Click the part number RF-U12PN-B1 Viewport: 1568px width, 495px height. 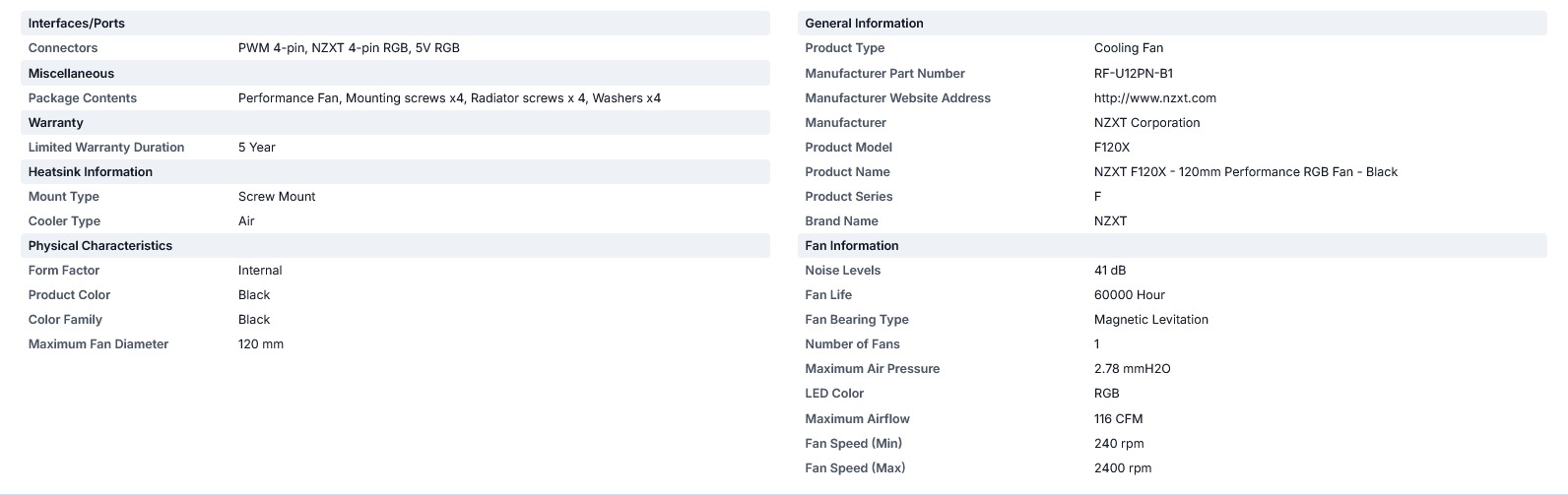1134,73
